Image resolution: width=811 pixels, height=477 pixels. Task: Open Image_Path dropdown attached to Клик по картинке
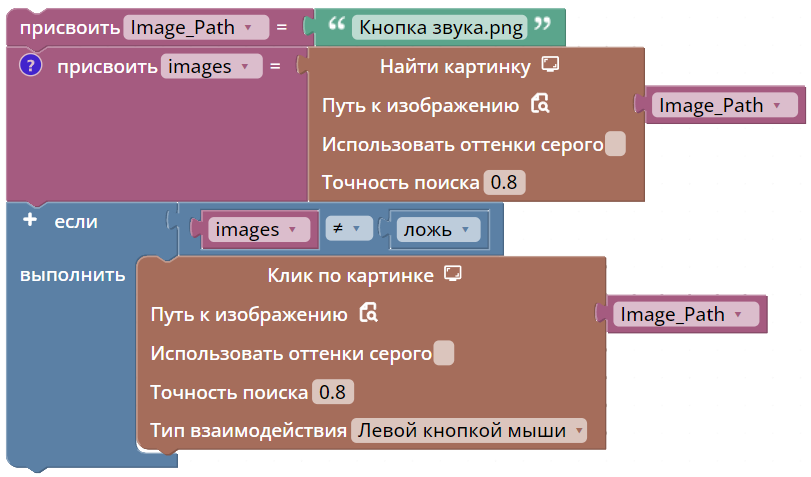pos(686,315)
